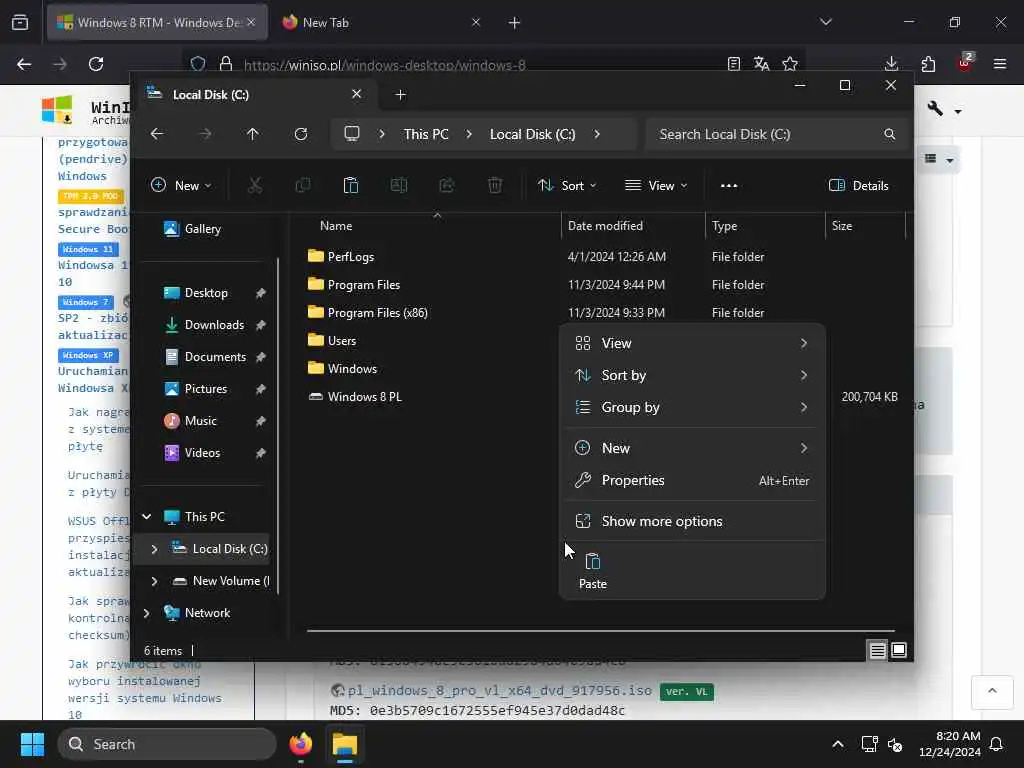Click the PC monitor icon in address bar

(x=352, y=134)
